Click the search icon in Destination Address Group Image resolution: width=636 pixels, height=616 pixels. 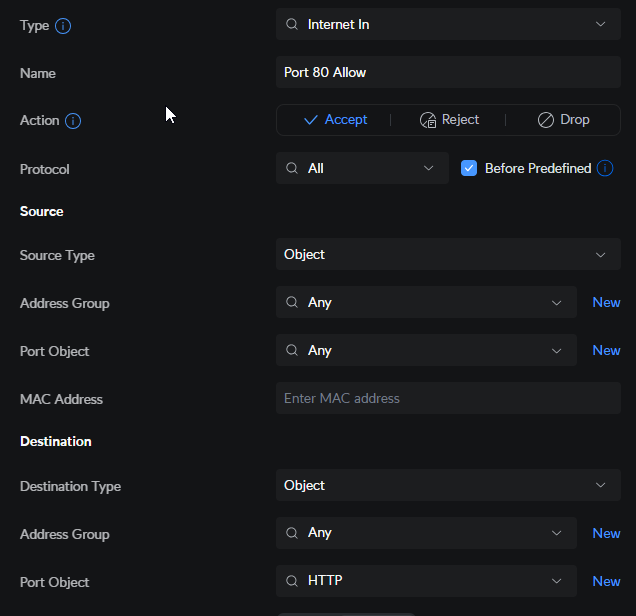292,533
